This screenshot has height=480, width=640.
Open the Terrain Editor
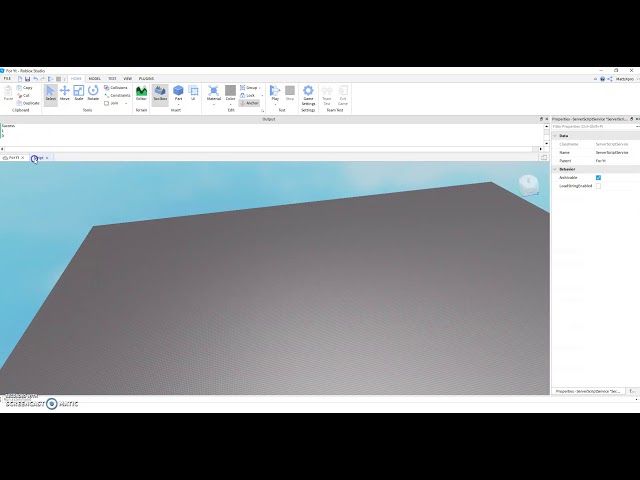[x=141, y=93]
